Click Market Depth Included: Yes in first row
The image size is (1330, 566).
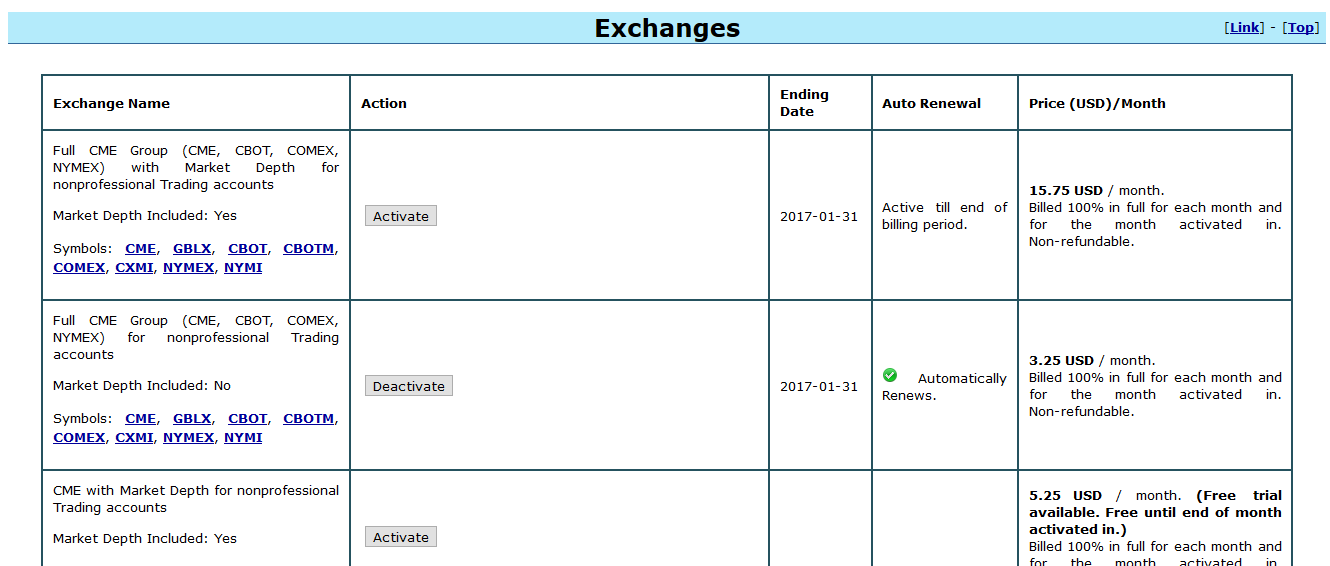pyautogui.click(x=145, y=215)
